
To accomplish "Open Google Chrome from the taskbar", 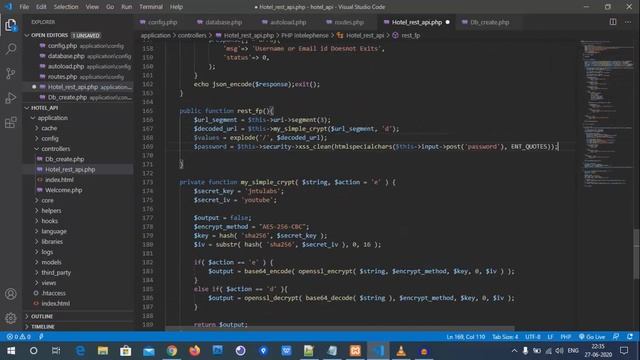I will point(172,351).
